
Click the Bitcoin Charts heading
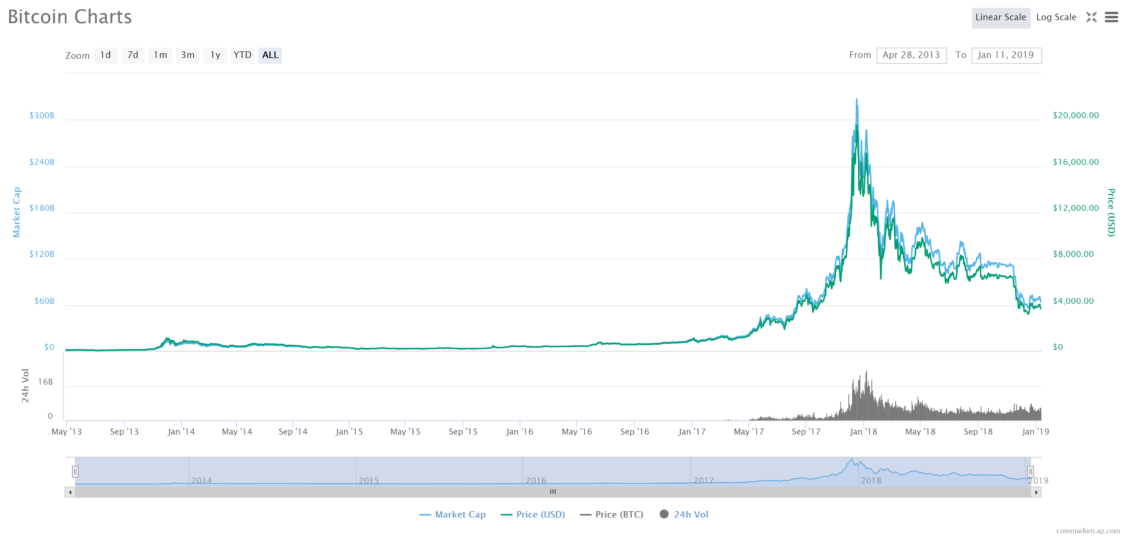(x=70, y=17)
